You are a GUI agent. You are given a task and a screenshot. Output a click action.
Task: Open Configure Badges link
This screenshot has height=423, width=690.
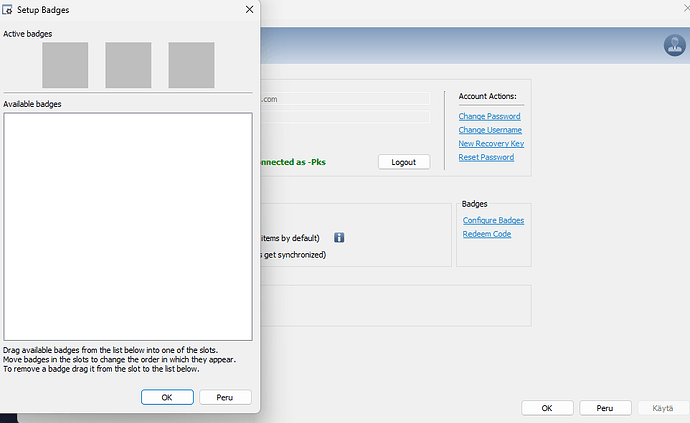(493, 220)
